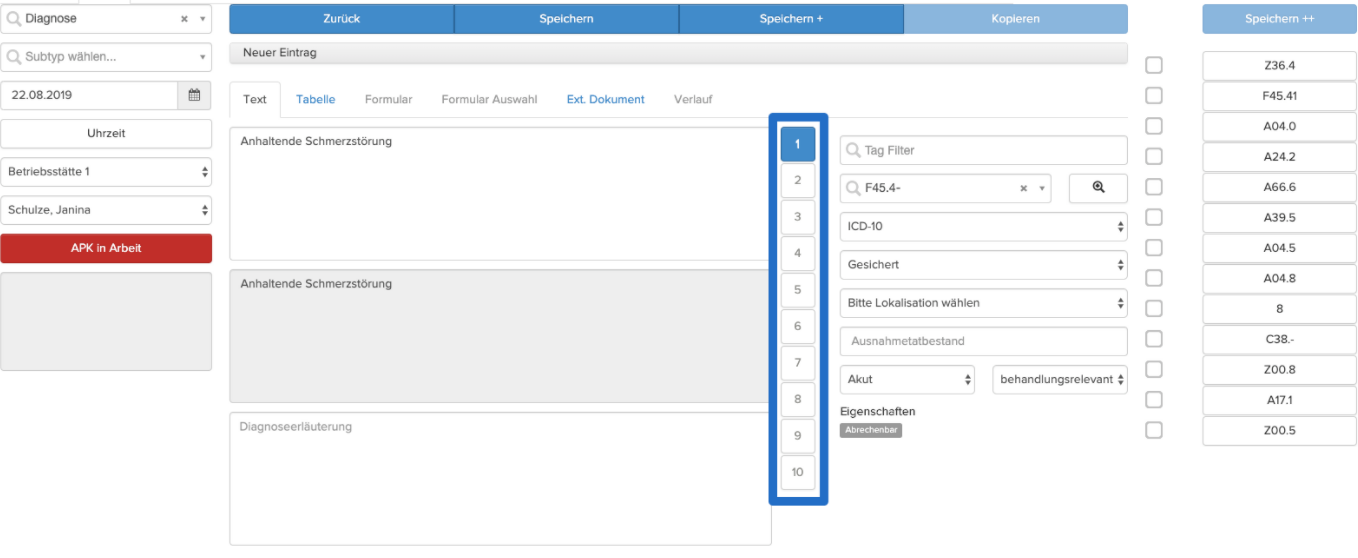Open the Betriebsstätte 1 dropdown
Image resolution: width=1358 pixels, height=558 pixels.
click(106, 172)
